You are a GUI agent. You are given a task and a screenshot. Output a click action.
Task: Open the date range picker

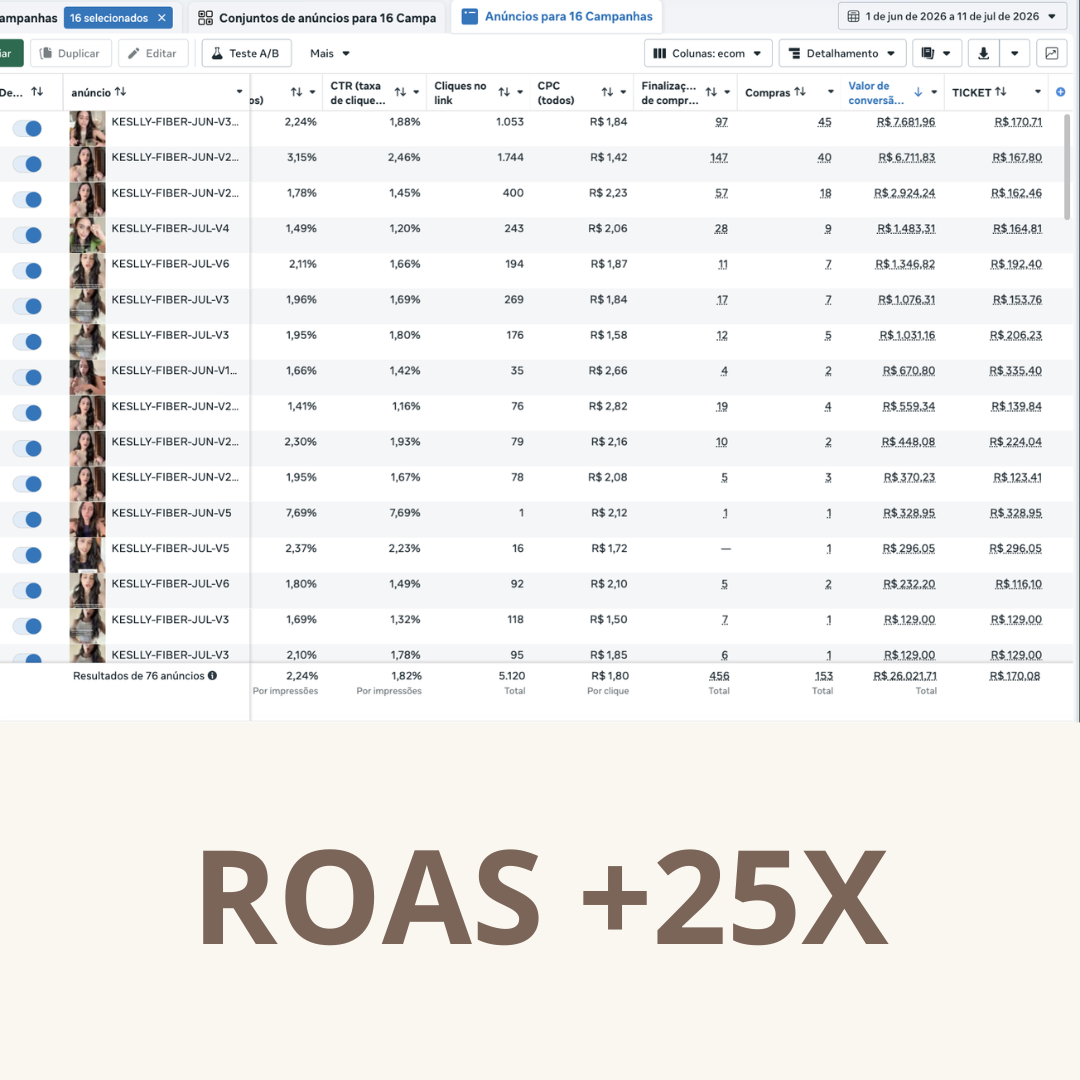coord(953,17)
